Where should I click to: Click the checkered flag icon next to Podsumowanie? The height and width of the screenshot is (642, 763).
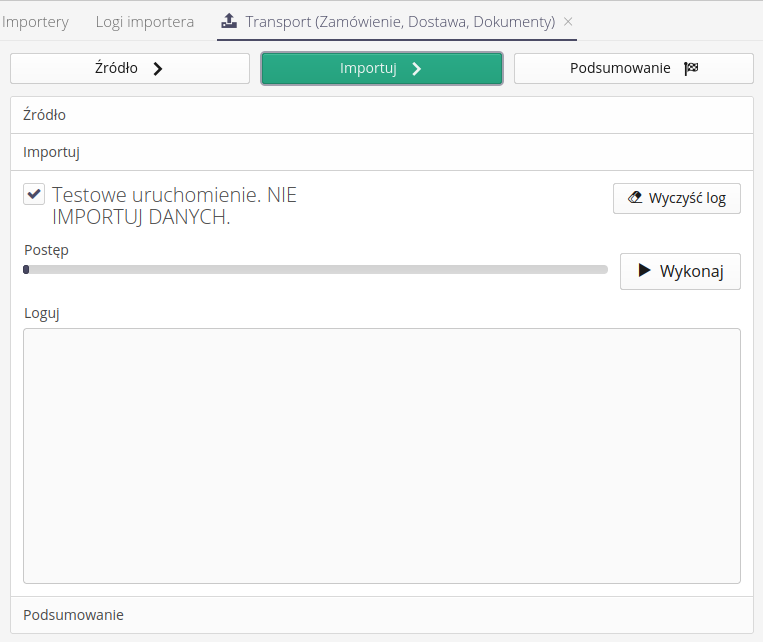click(x=691, y=69)
